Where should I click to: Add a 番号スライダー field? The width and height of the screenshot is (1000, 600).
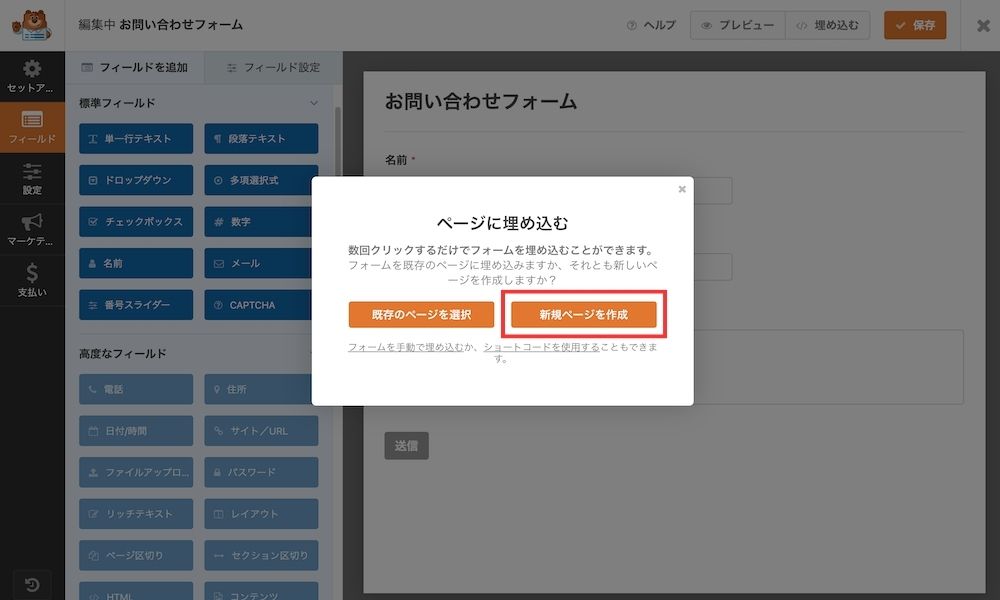point(136,305)
